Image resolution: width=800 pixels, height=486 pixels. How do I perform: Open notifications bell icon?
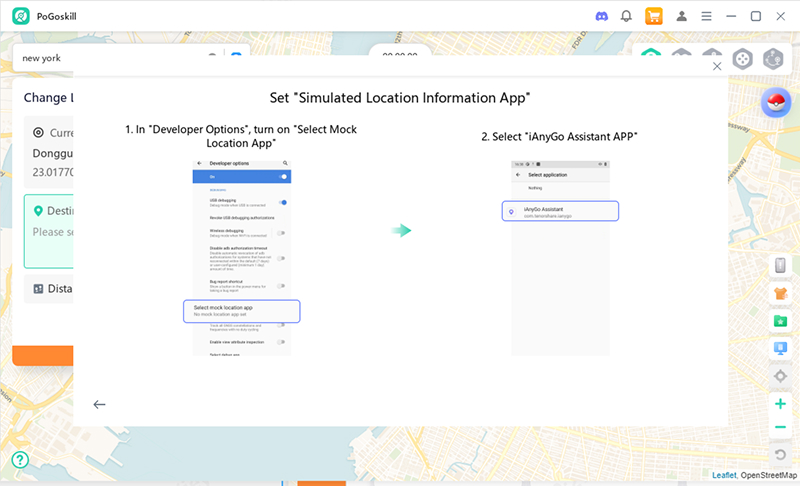(626, 16)
